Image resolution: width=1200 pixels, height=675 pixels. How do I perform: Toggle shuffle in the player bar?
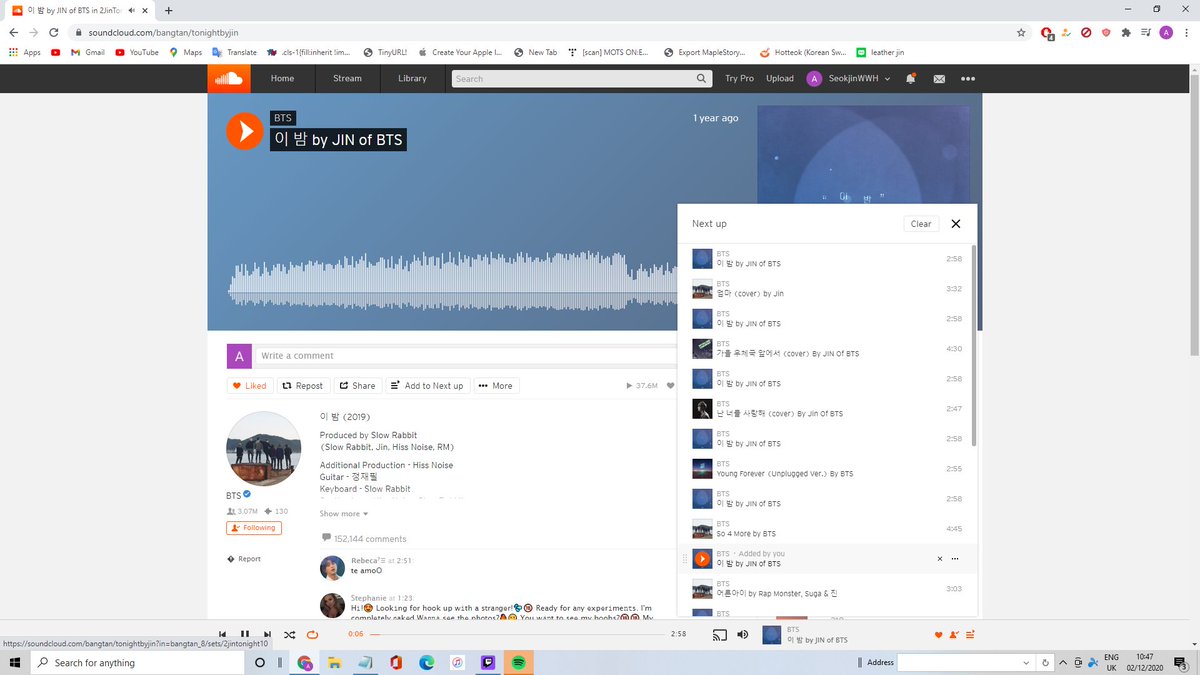tap(290, 634)
